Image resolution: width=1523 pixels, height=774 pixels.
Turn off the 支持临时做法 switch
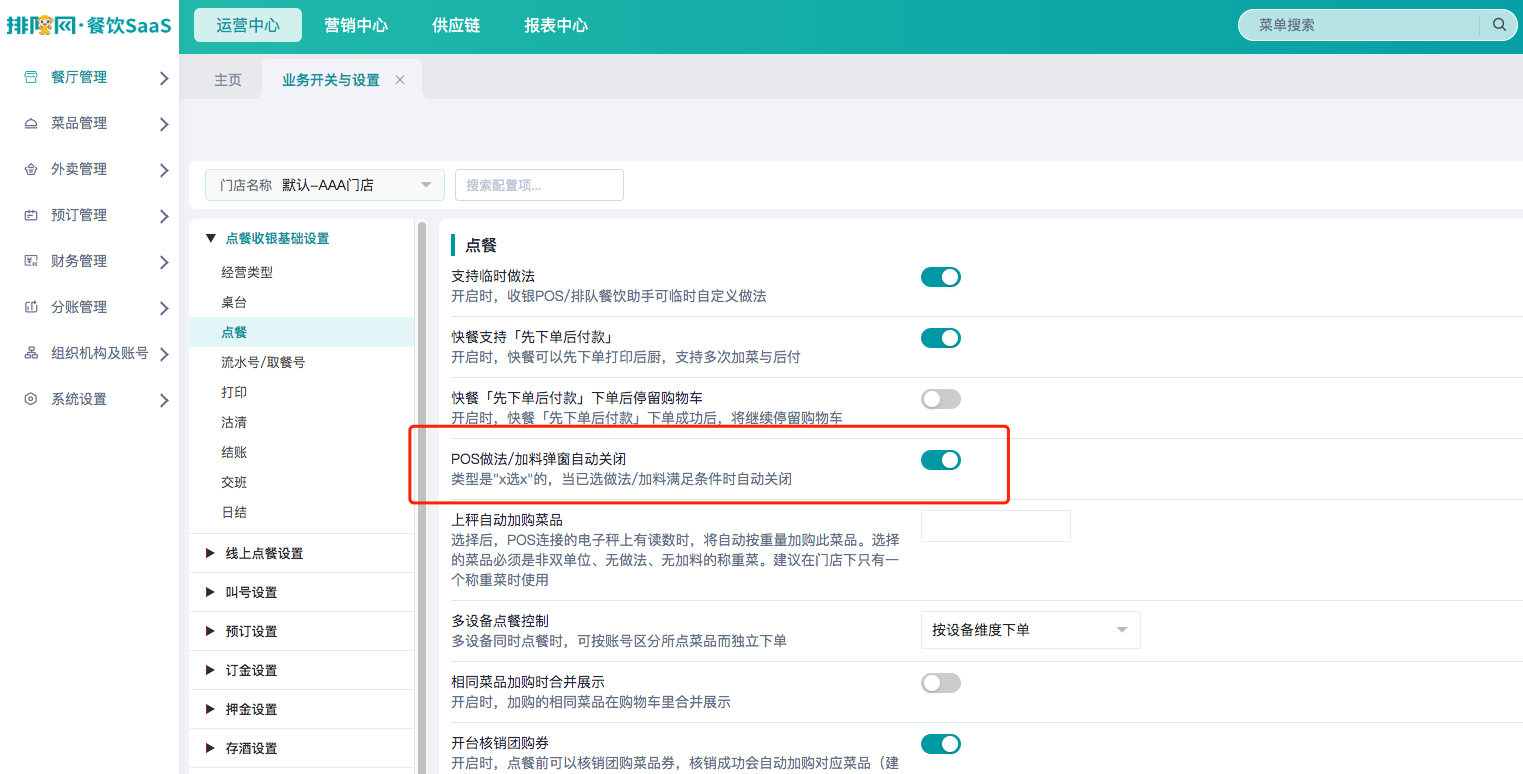click(941, 277)
